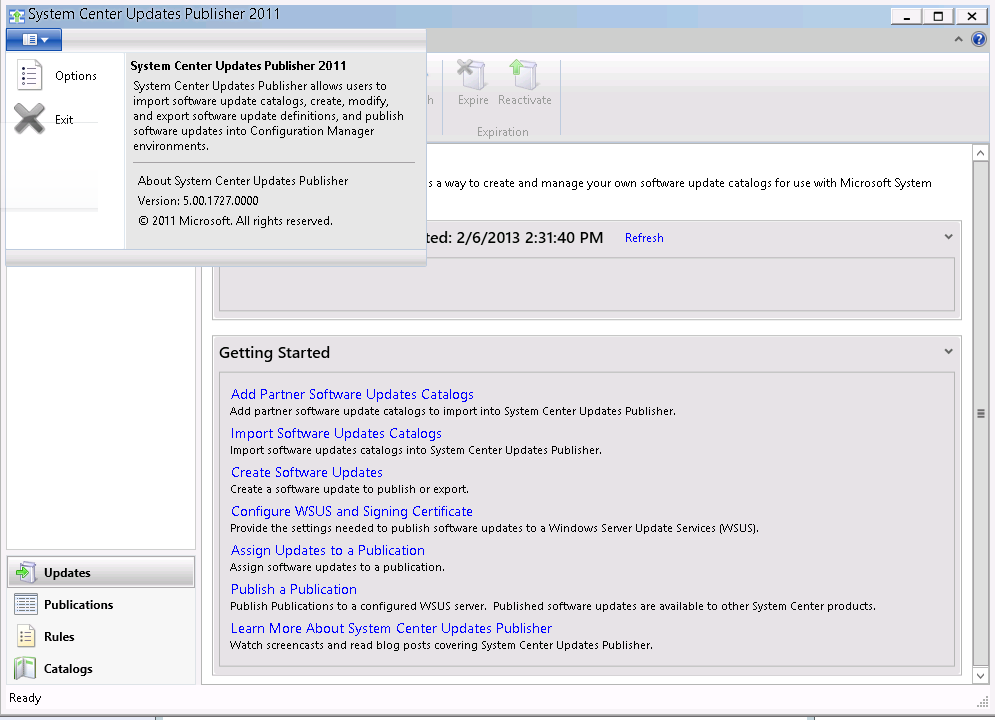This screenshot has height=720, width=995.
Task: Click the Refresh link
Action: click(644, 238)
